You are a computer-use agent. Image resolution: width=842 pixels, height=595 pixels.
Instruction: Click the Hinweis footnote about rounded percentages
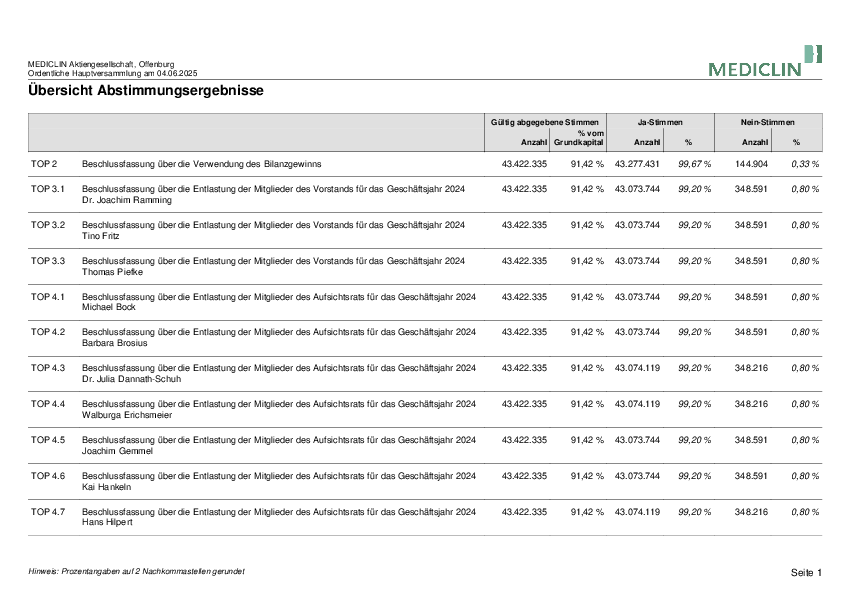tap(136, 571)
